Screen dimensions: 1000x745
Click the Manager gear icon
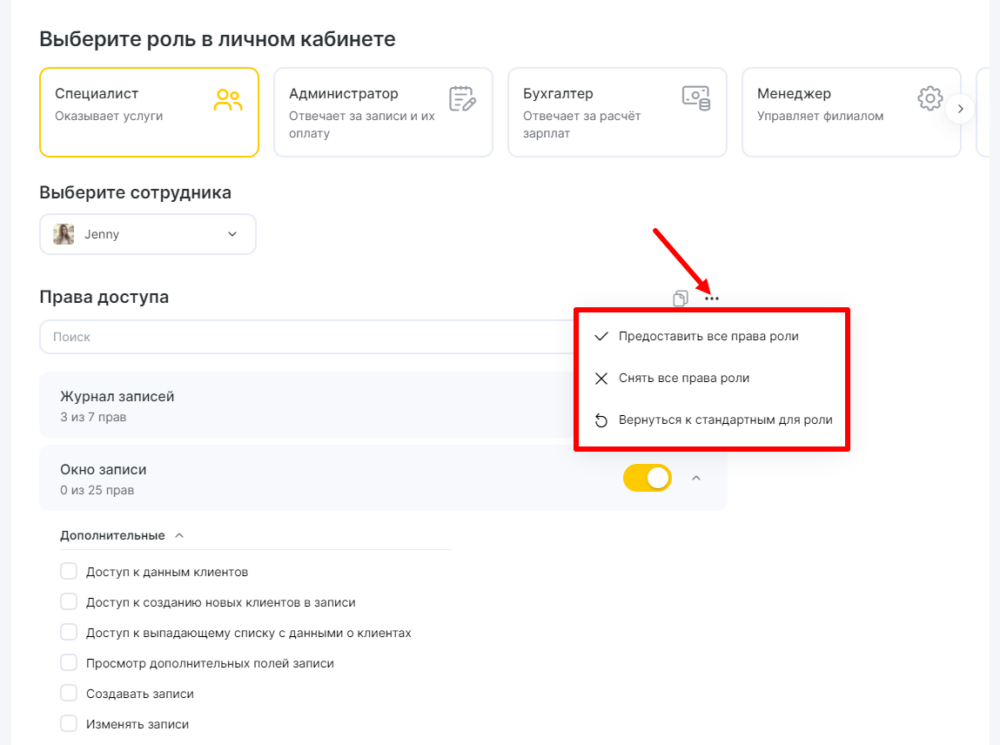[x=930, y=98]
